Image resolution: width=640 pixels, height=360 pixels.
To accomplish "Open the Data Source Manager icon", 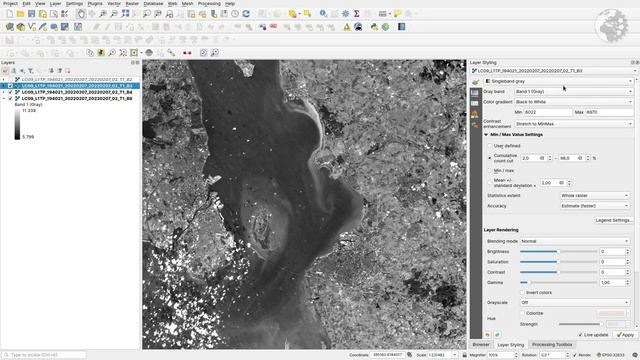I will (x=9, y=27).
